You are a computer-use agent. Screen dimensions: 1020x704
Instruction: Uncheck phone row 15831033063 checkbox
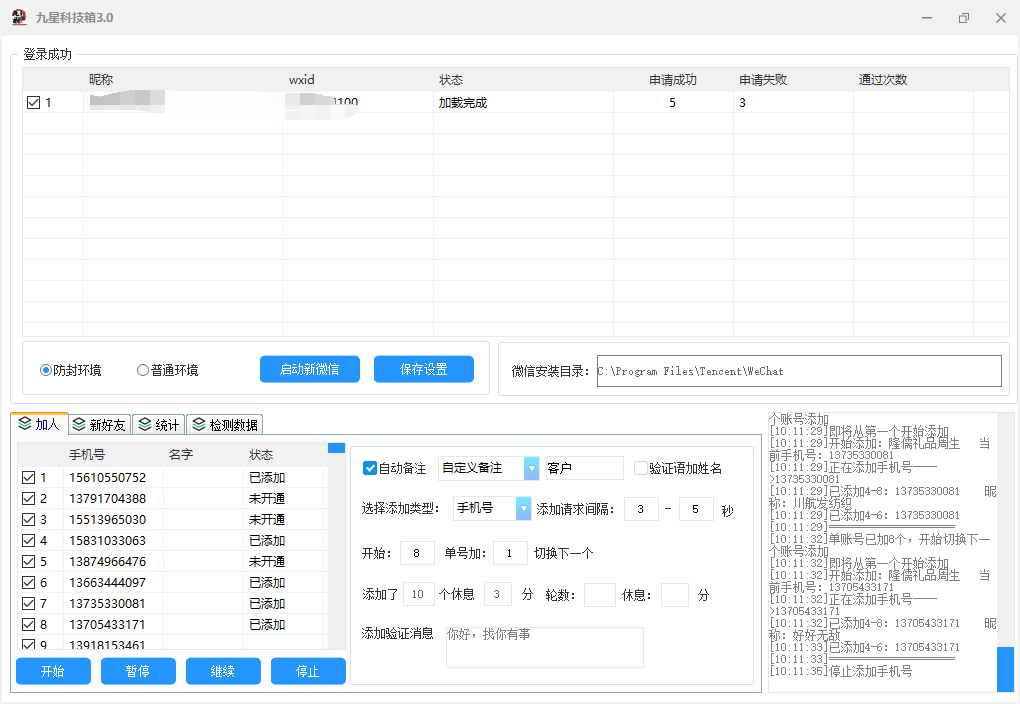[28, 541]
